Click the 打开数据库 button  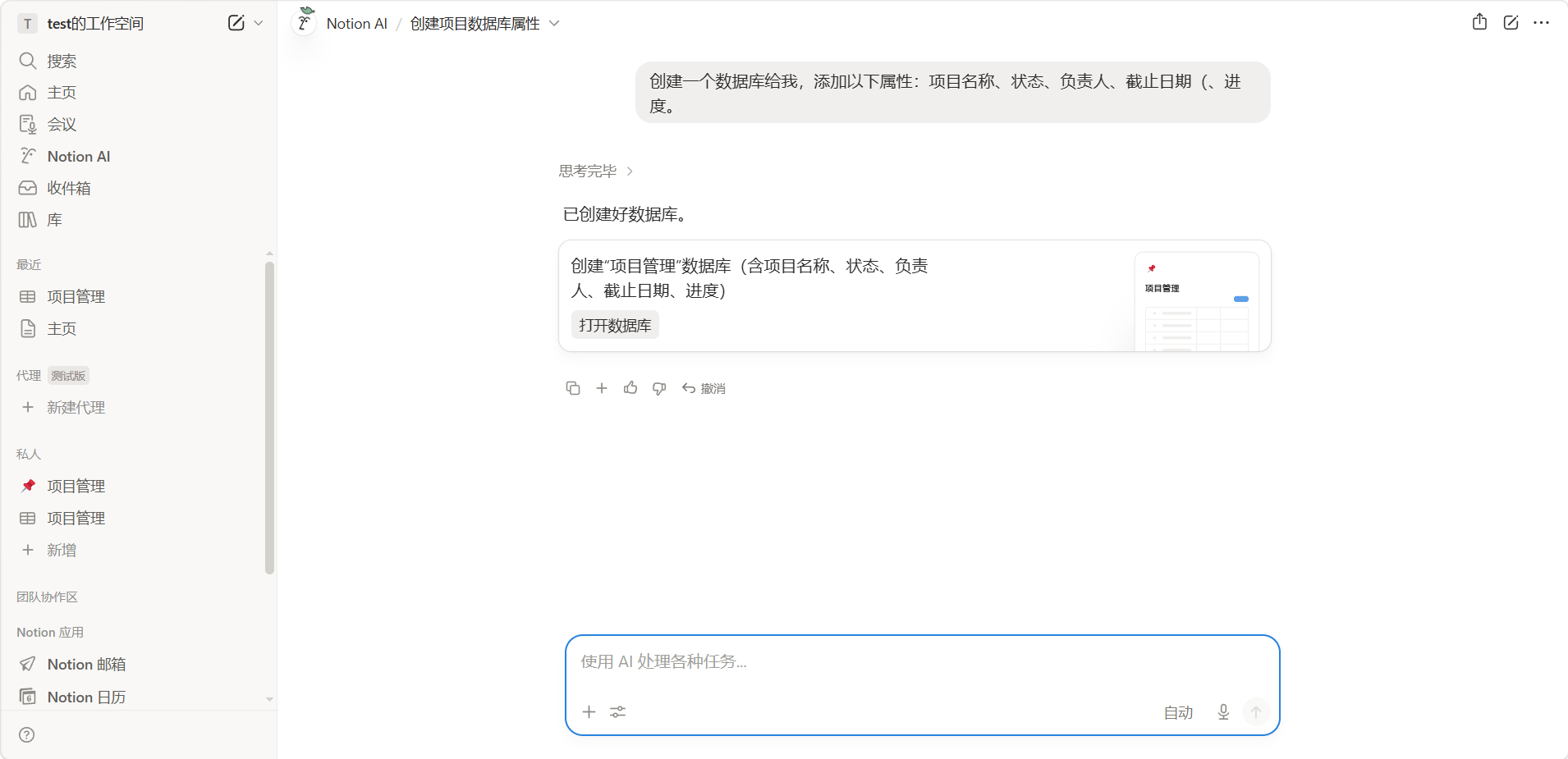(615, 326)
